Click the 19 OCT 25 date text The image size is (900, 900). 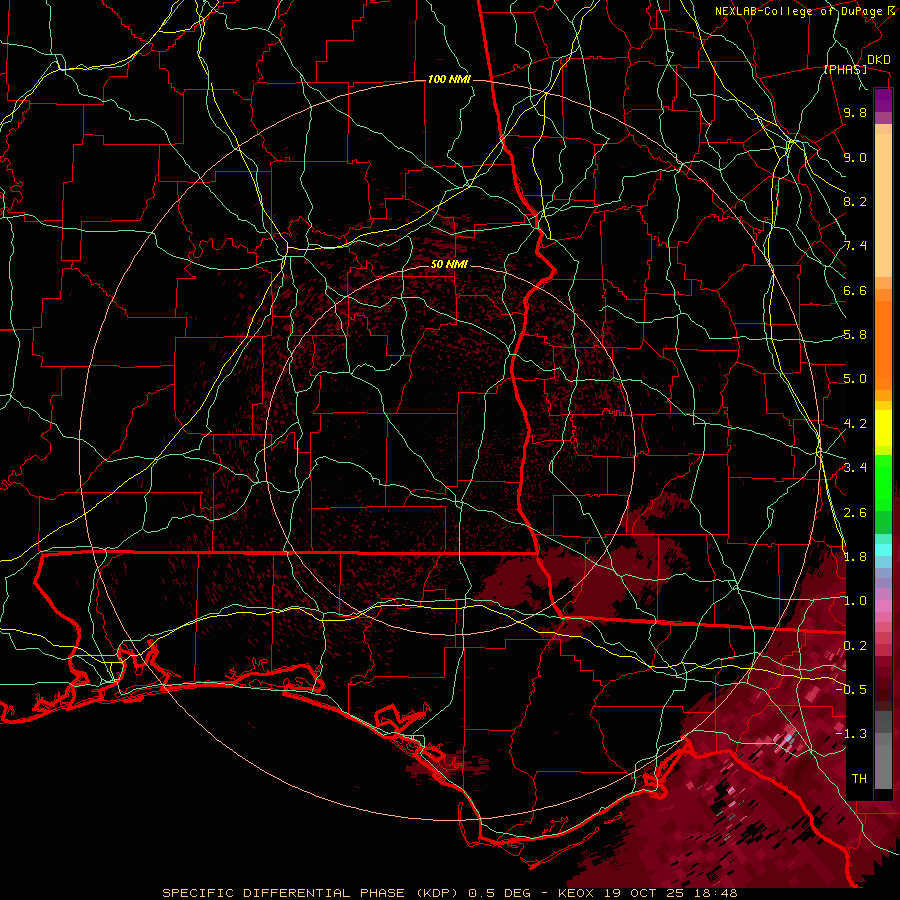(642, 893)
